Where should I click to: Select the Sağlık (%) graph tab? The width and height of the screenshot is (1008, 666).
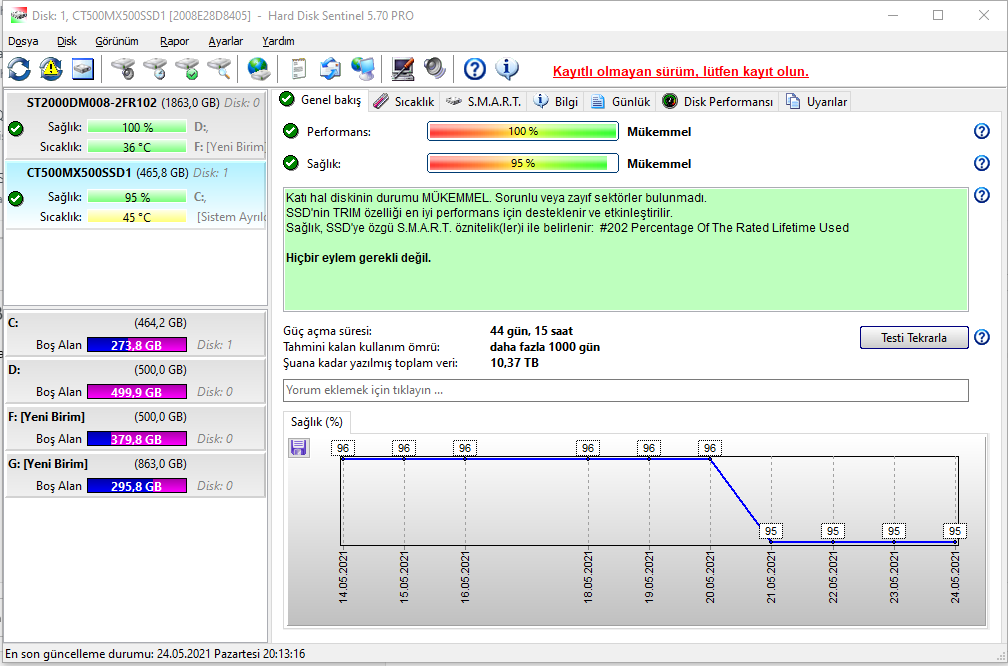317,422
